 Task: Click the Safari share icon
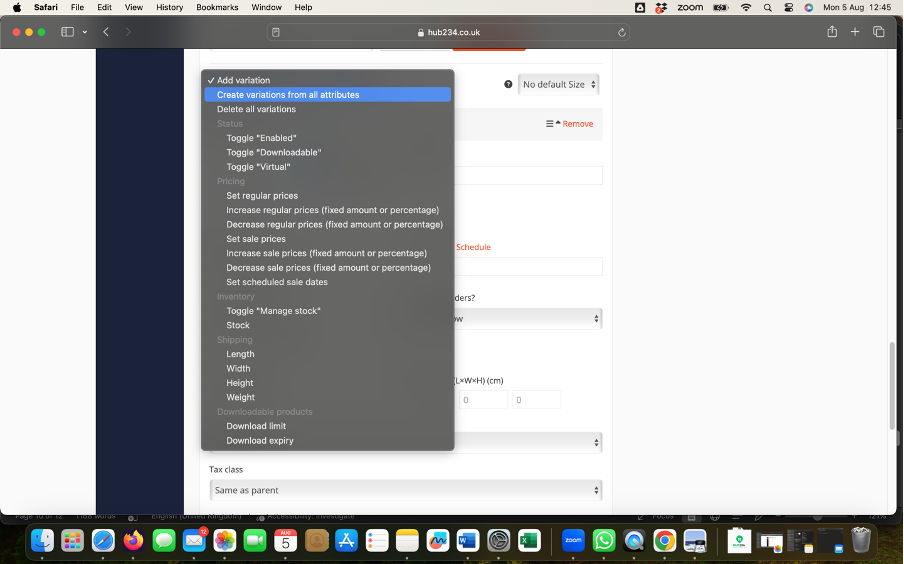pos(832,32)
